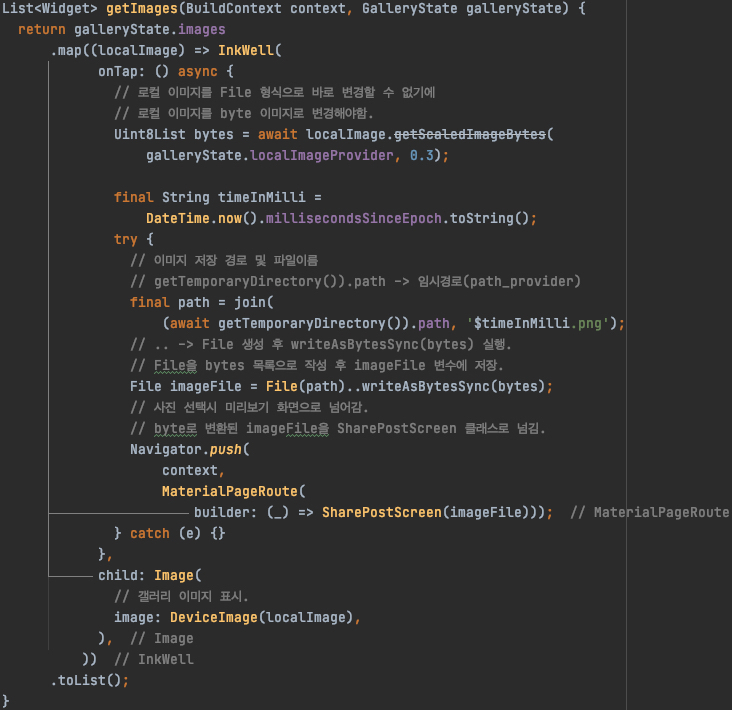Click the try keyword
Viewport: 732px width, 710px height.
(126, 239)
